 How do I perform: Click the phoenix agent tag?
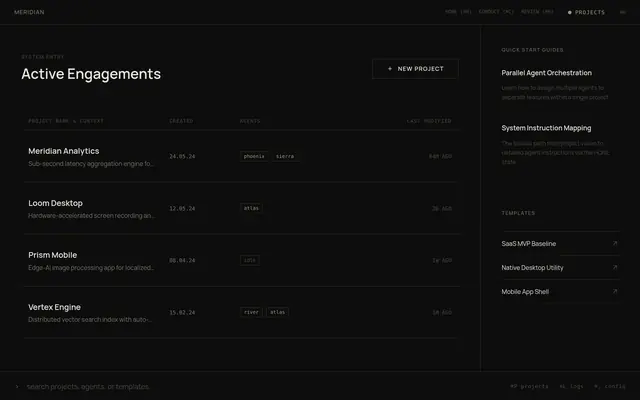click(x=254, y=156)
